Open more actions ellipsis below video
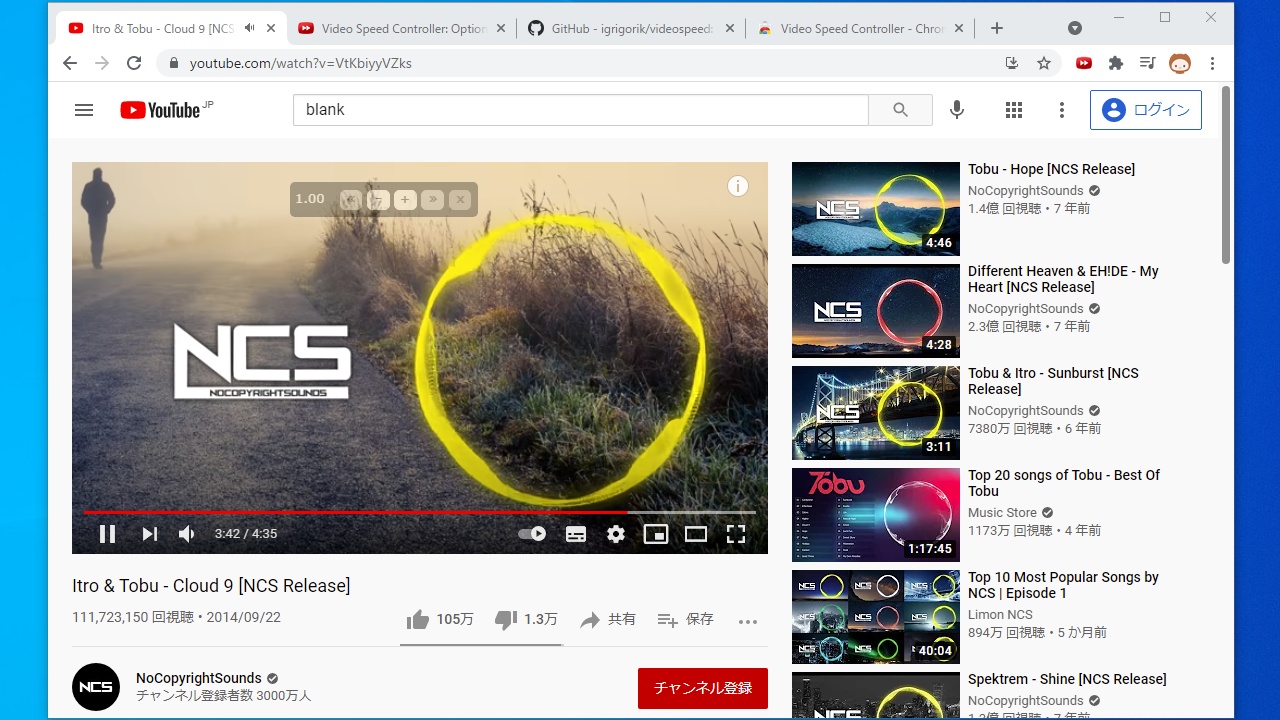Screen dimensions: 1280x720 pyautogui.click(x=748, y=621)
